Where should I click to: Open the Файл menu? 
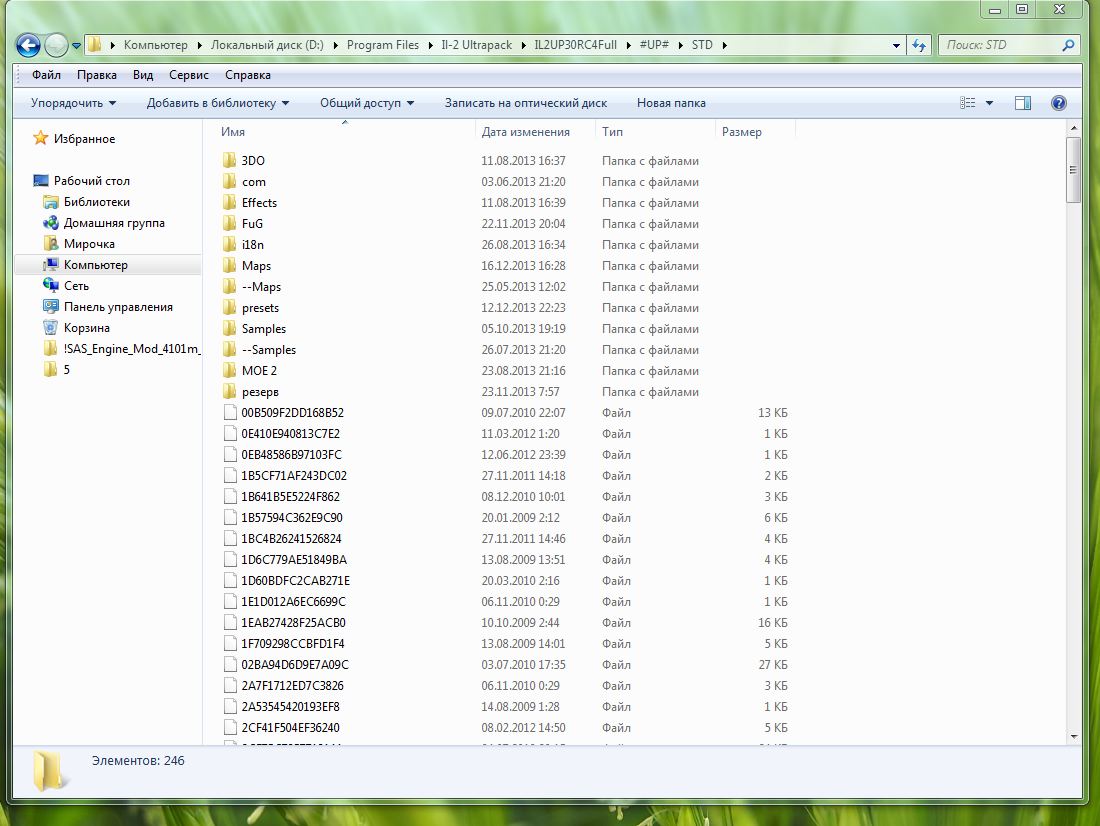pyautogui.click(x=46, y=75)
